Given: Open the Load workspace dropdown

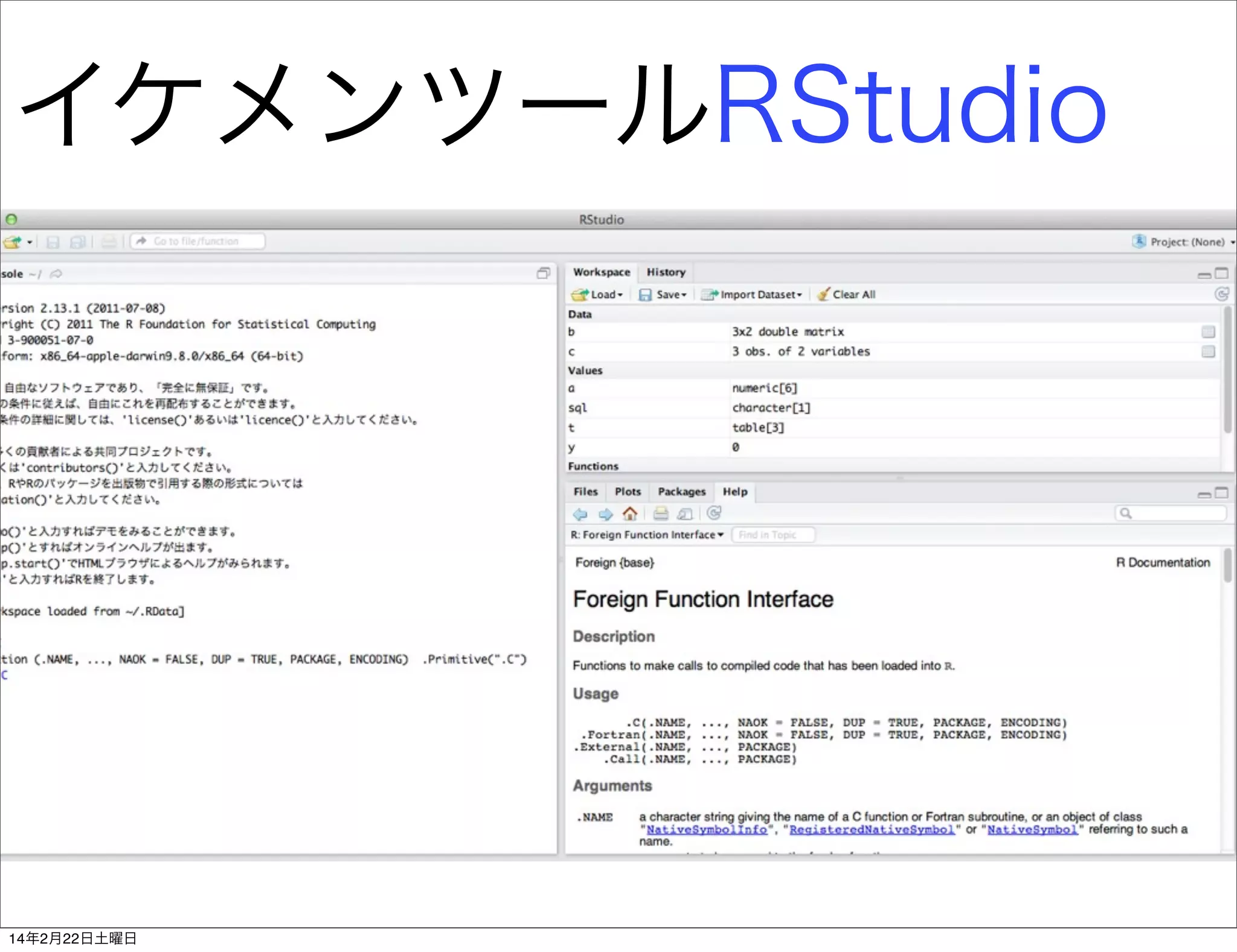Looking at the screenshot, I should coord(597,295).
